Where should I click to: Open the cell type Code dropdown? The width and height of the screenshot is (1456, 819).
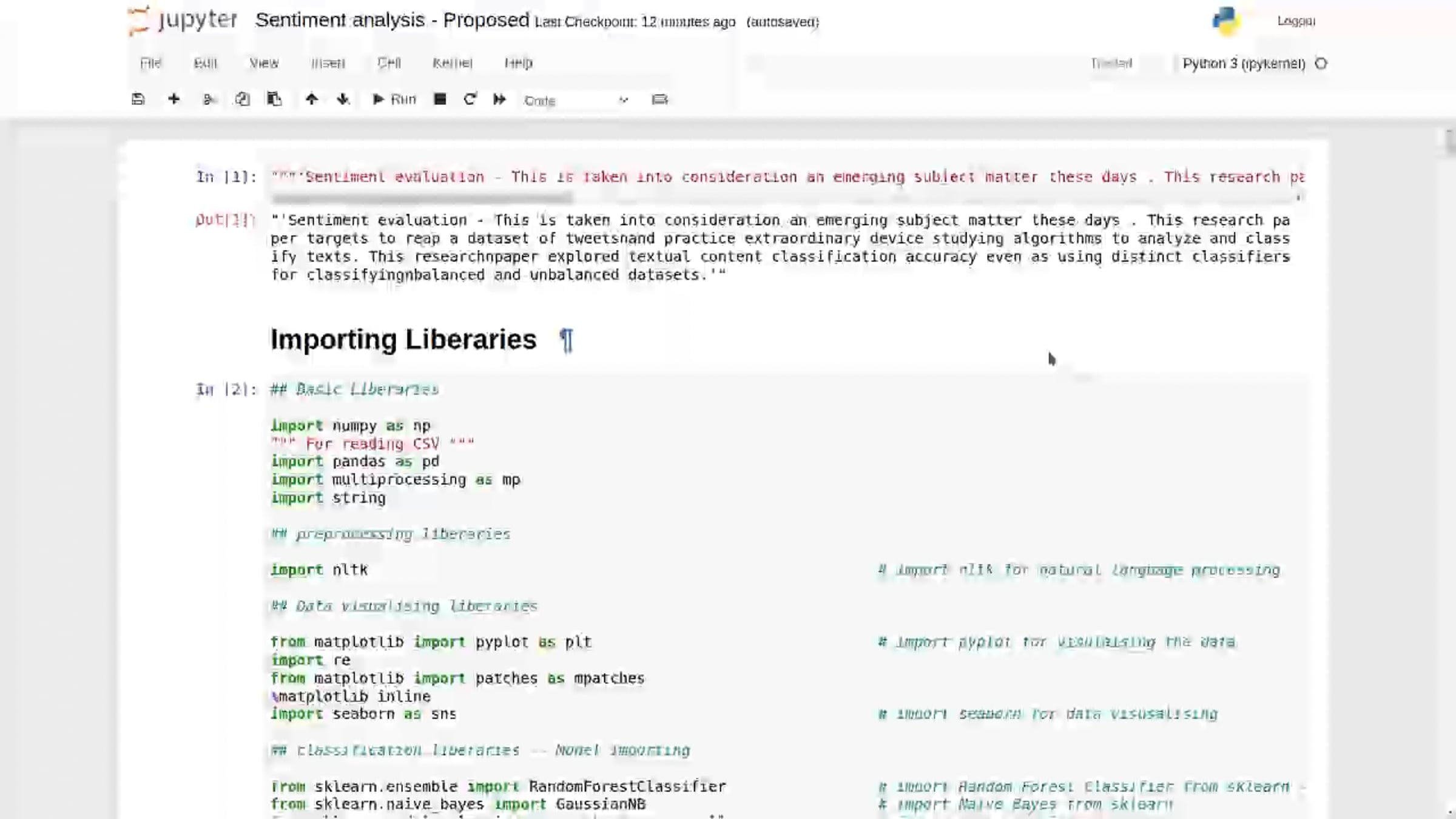(575, 100)
